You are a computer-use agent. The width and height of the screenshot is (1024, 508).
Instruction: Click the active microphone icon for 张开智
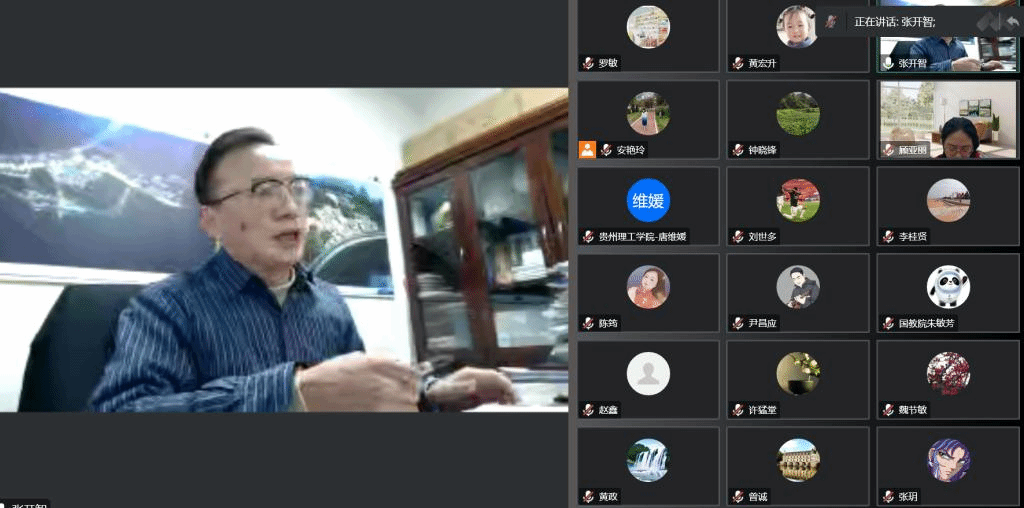click(888, 63)
